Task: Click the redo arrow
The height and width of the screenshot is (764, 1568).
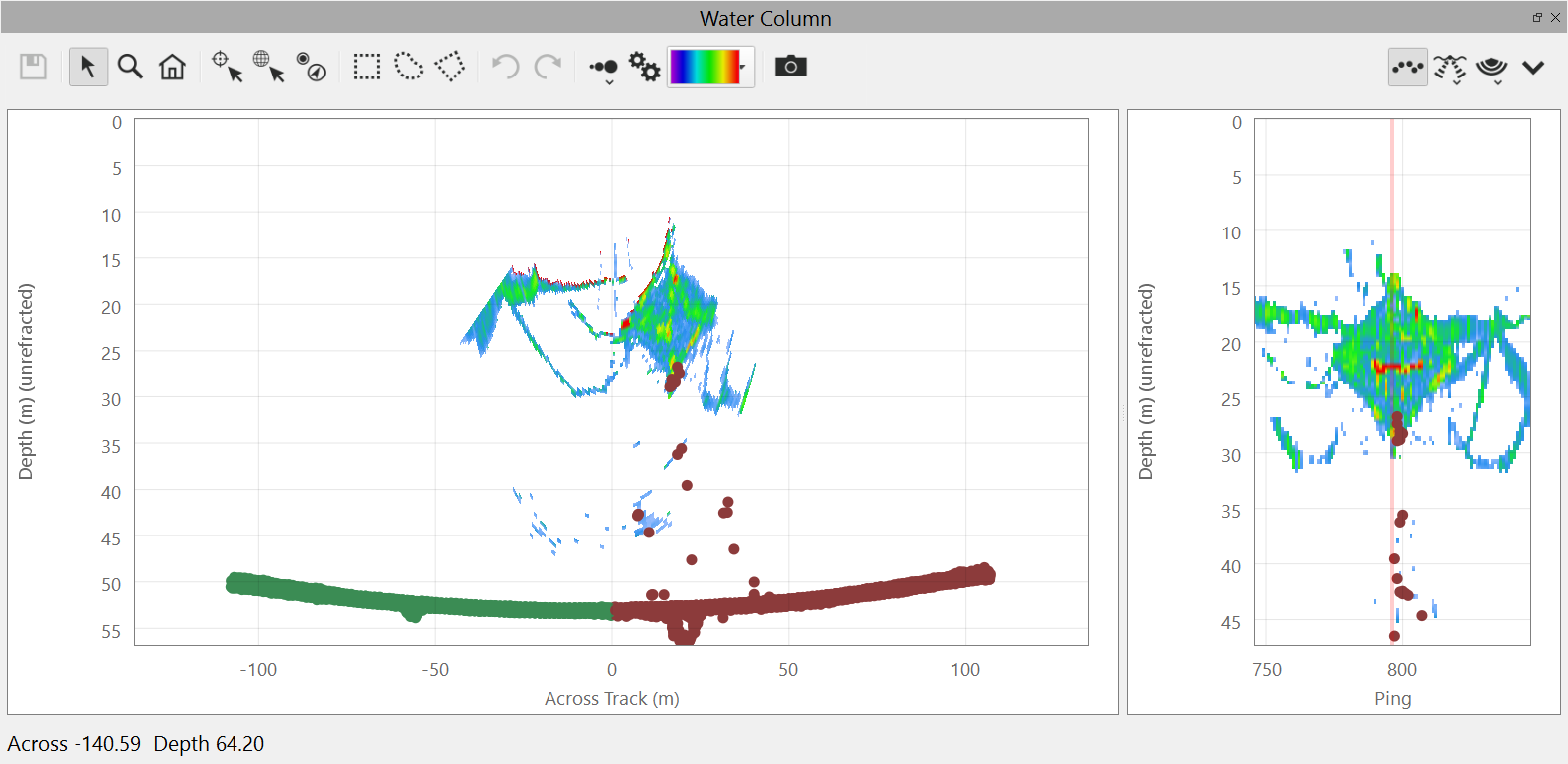Action: tap(548, 67)
